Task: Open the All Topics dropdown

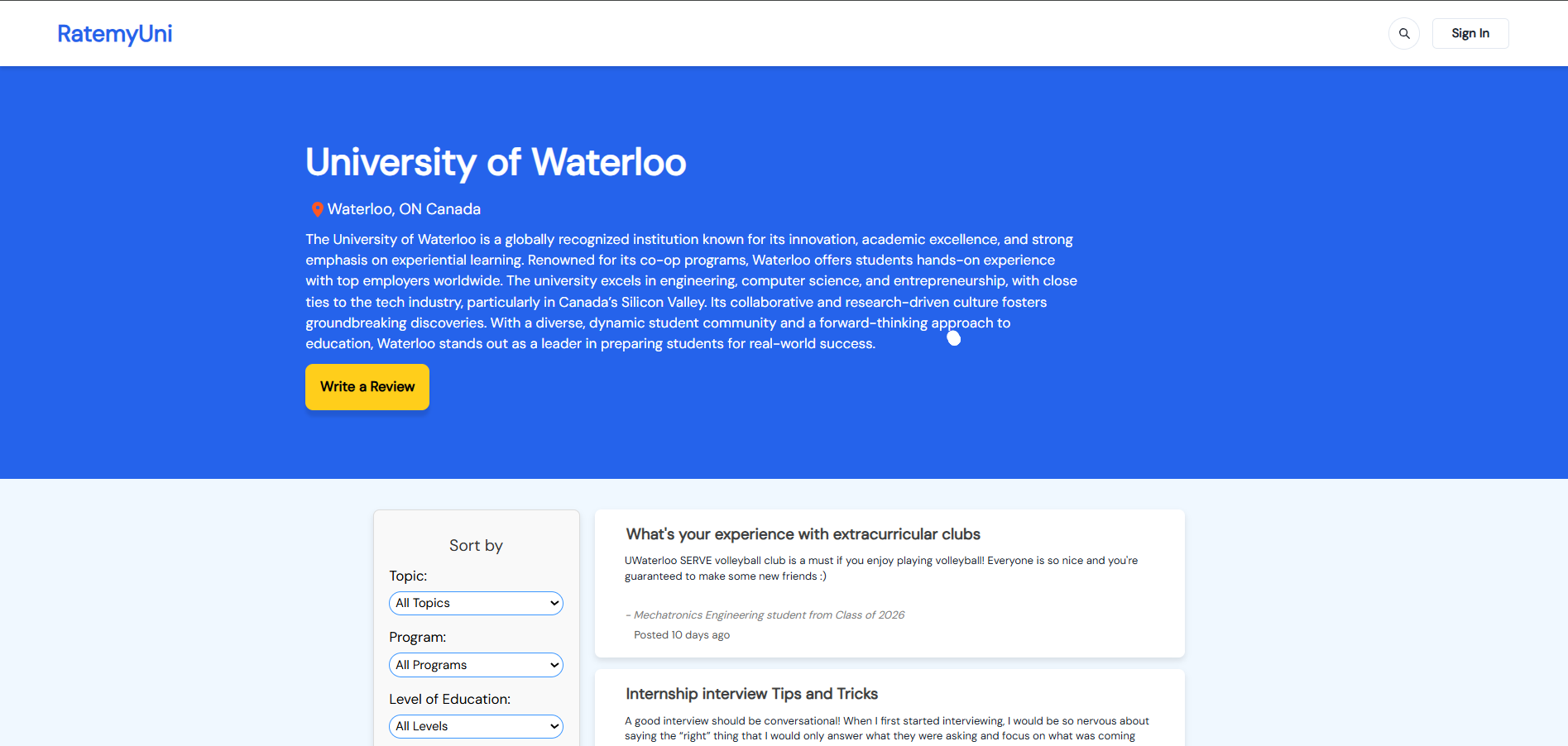Action: tap(476, 604)
